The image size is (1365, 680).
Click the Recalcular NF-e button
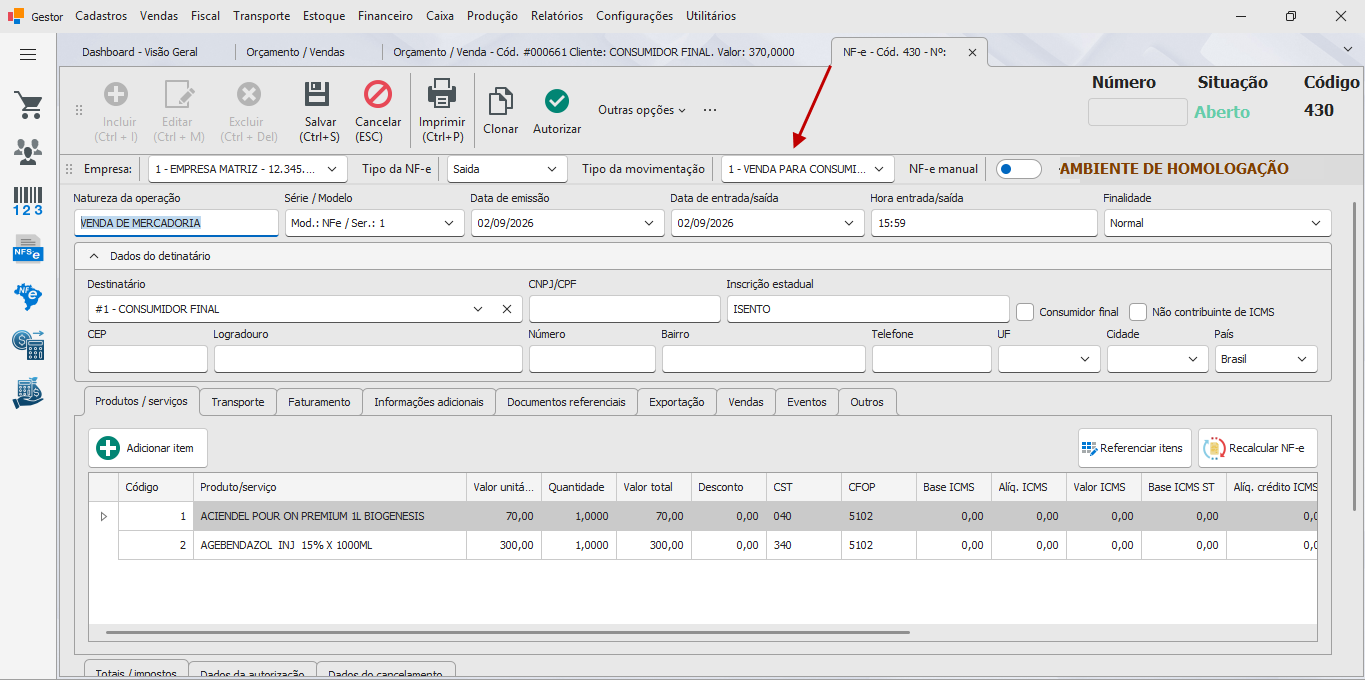tap(1257, 448)
